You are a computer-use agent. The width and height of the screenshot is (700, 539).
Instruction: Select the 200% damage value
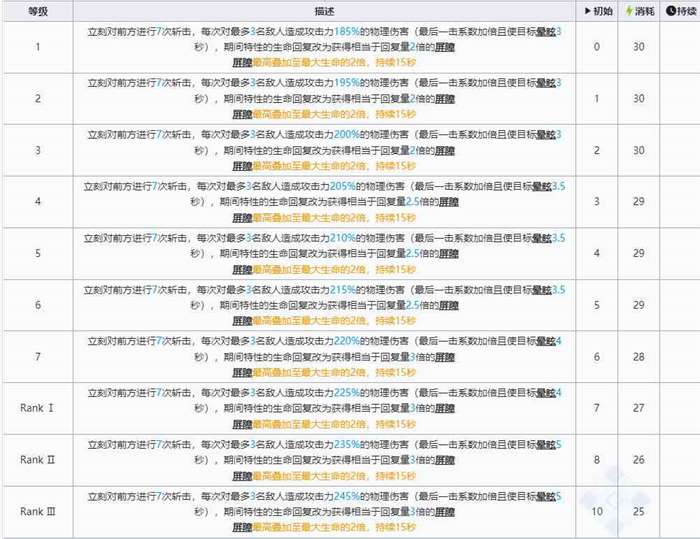pyautogui.click(x=346, y=134)
